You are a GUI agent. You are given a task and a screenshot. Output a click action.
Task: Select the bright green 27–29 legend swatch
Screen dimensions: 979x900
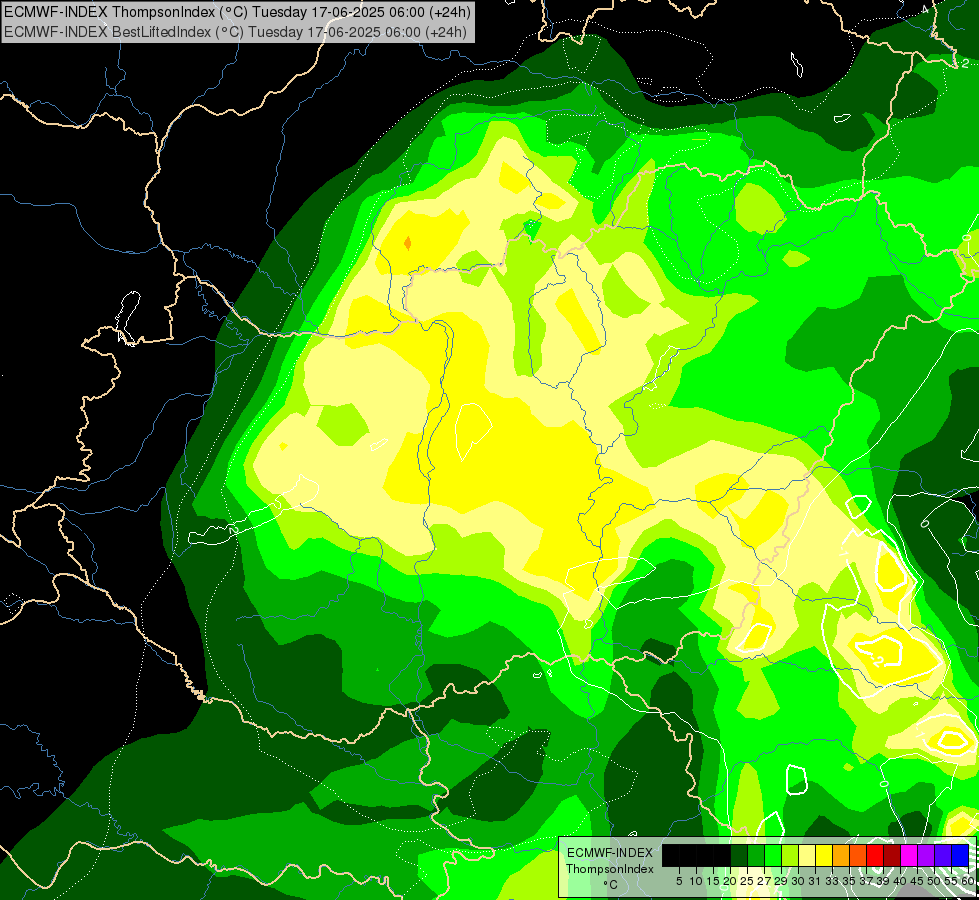coord(773,856)
